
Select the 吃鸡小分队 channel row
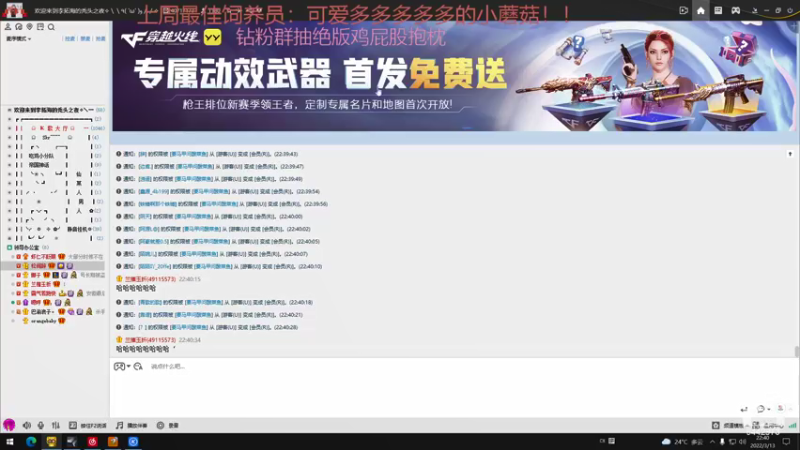tap(56, 156)
